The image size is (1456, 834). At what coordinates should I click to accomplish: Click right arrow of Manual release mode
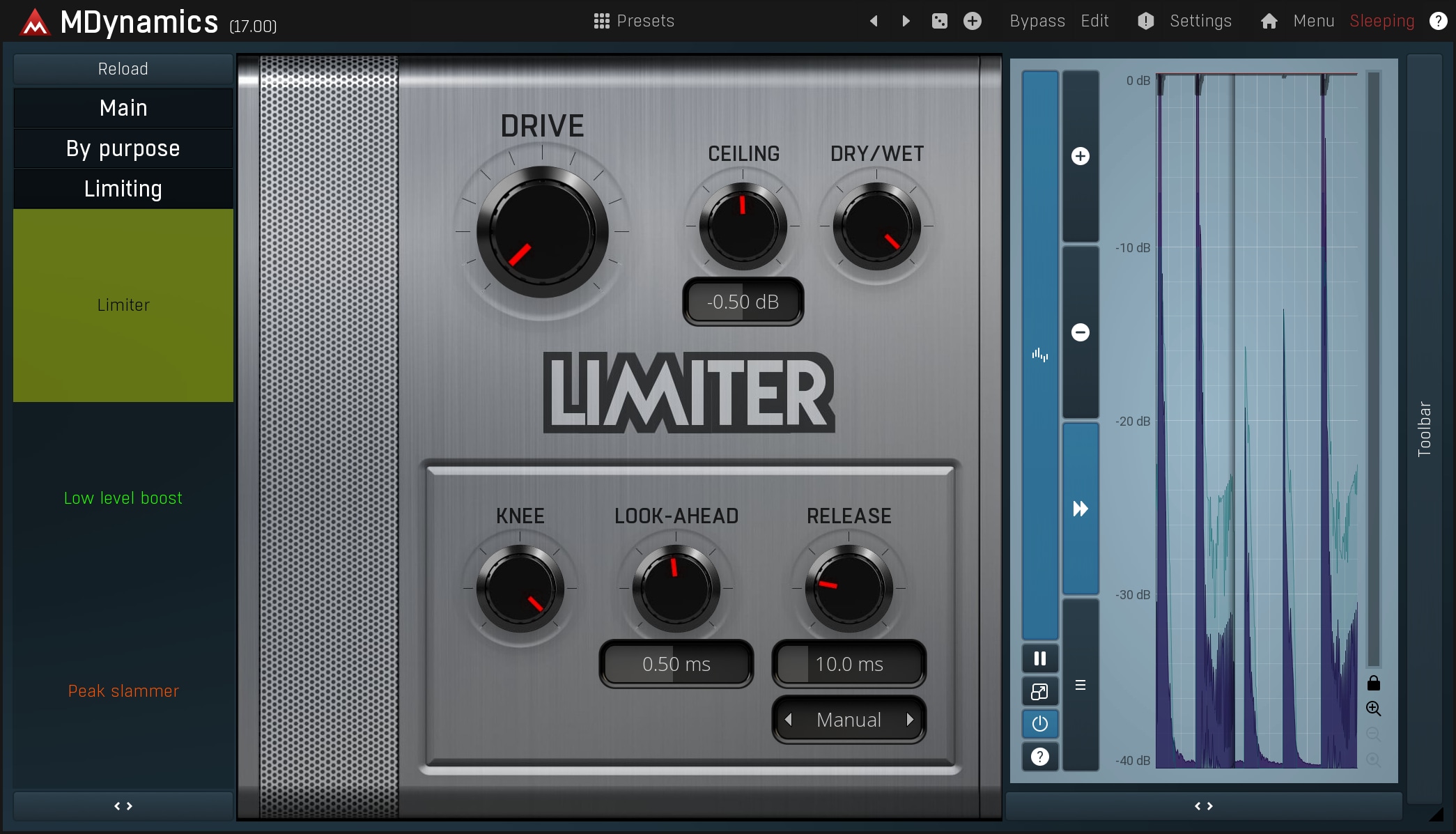tap(910, 720)
